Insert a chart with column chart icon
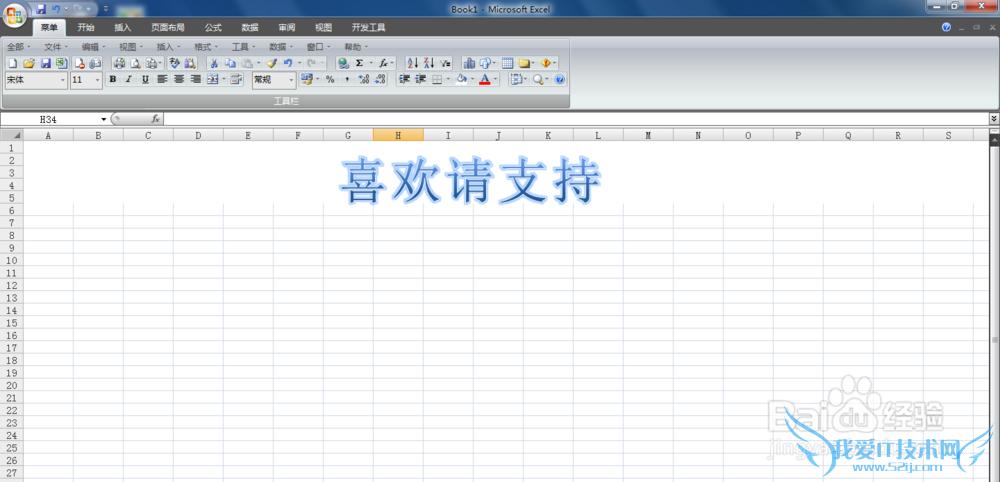This screenshot has height=482, width=1000. pos(469,63)
